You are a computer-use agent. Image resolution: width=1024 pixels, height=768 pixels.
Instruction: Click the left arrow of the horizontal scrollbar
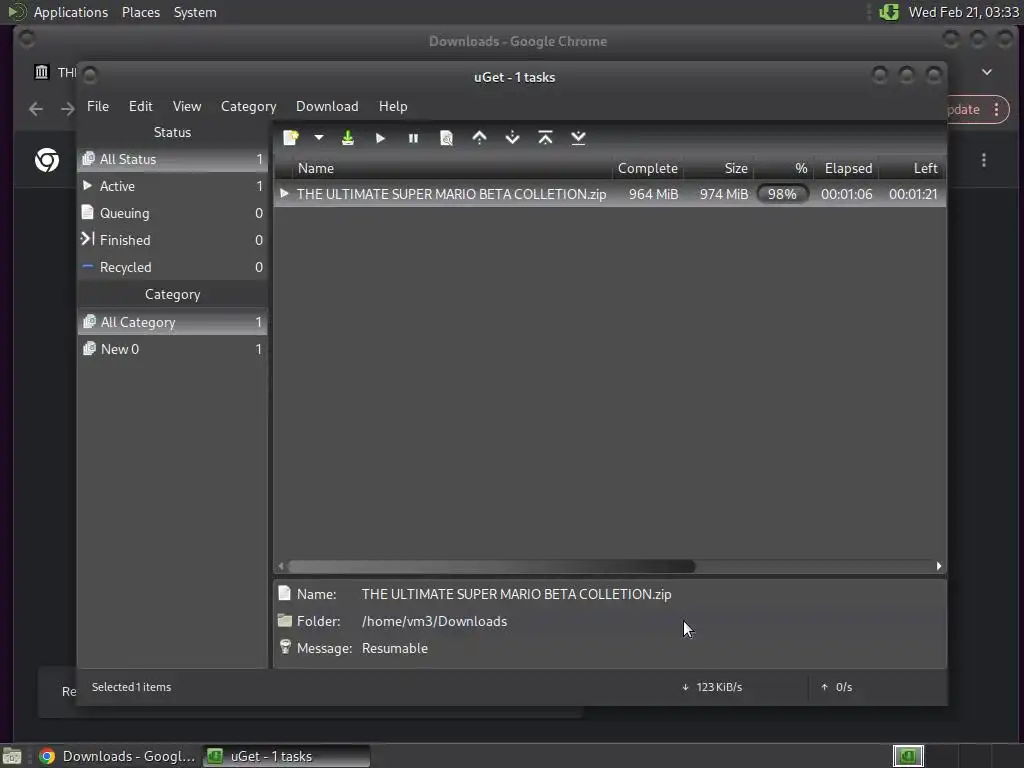coord(281,566)
